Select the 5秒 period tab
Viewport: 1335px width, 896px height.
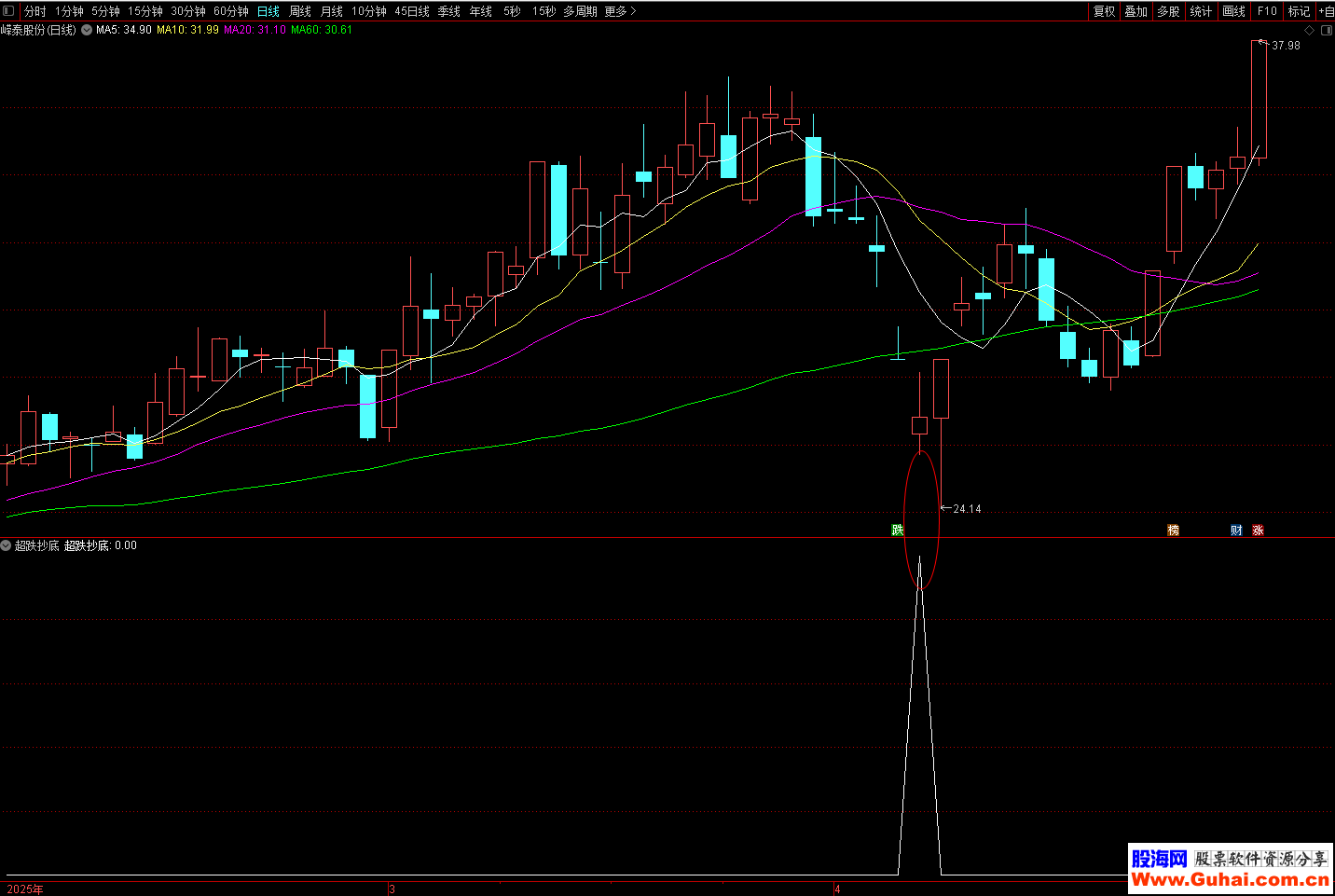coord(512,11)
